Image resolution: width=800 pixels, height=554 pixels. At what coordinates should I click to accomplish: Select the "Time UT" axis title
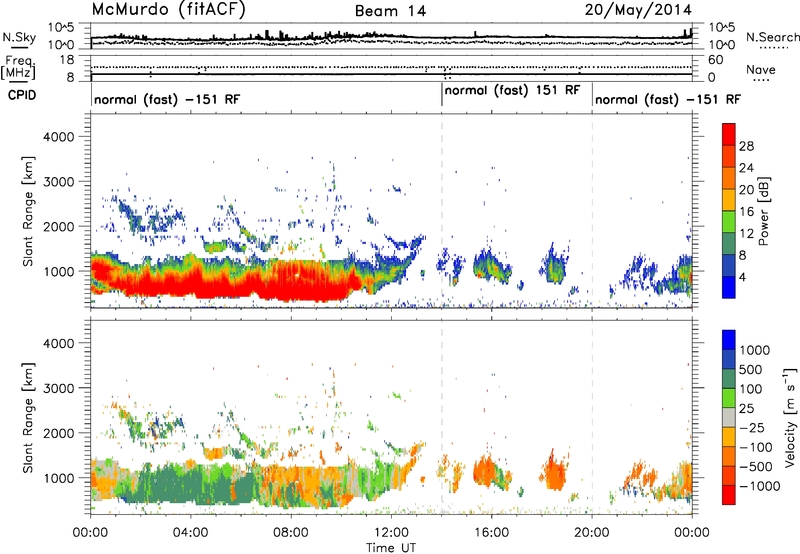[x=391, y=548]
